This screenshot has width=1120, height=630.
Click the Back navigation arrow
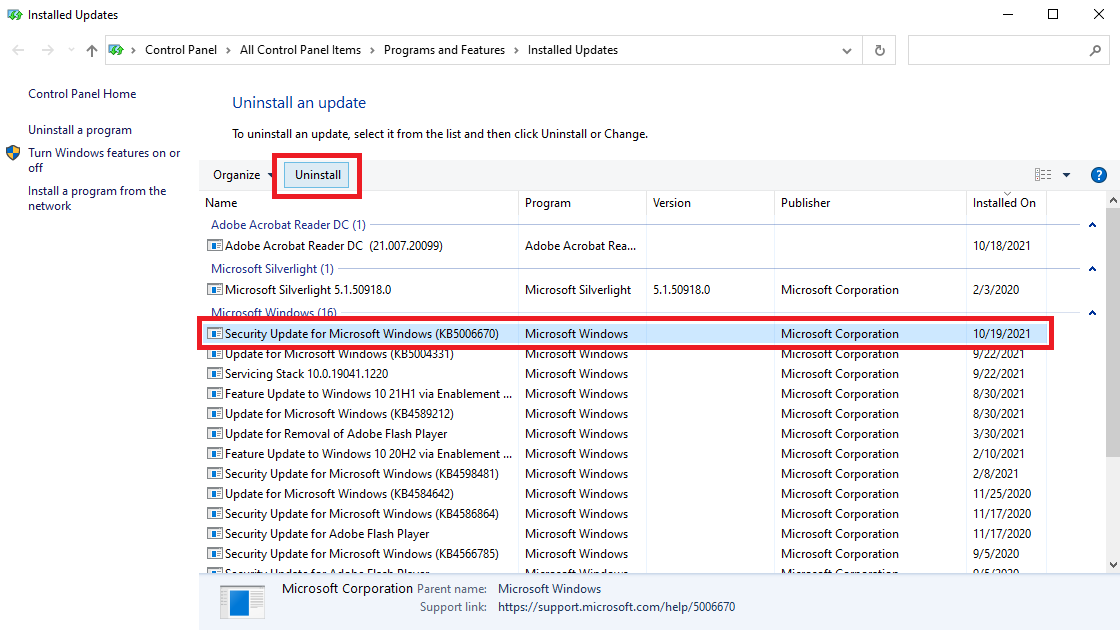[19, 50]
